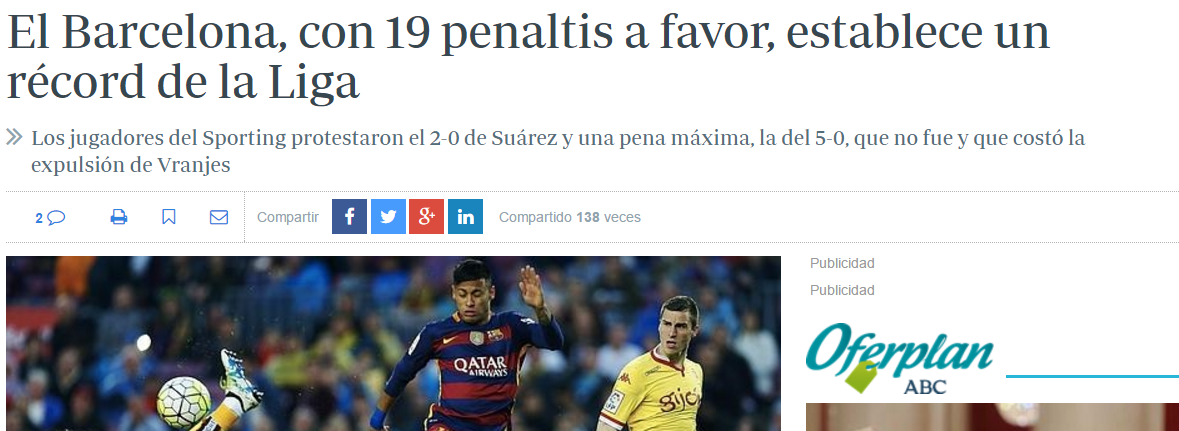Click the comment count number 2
Viewport: 1179px width, 431px height.
(39, 218)
